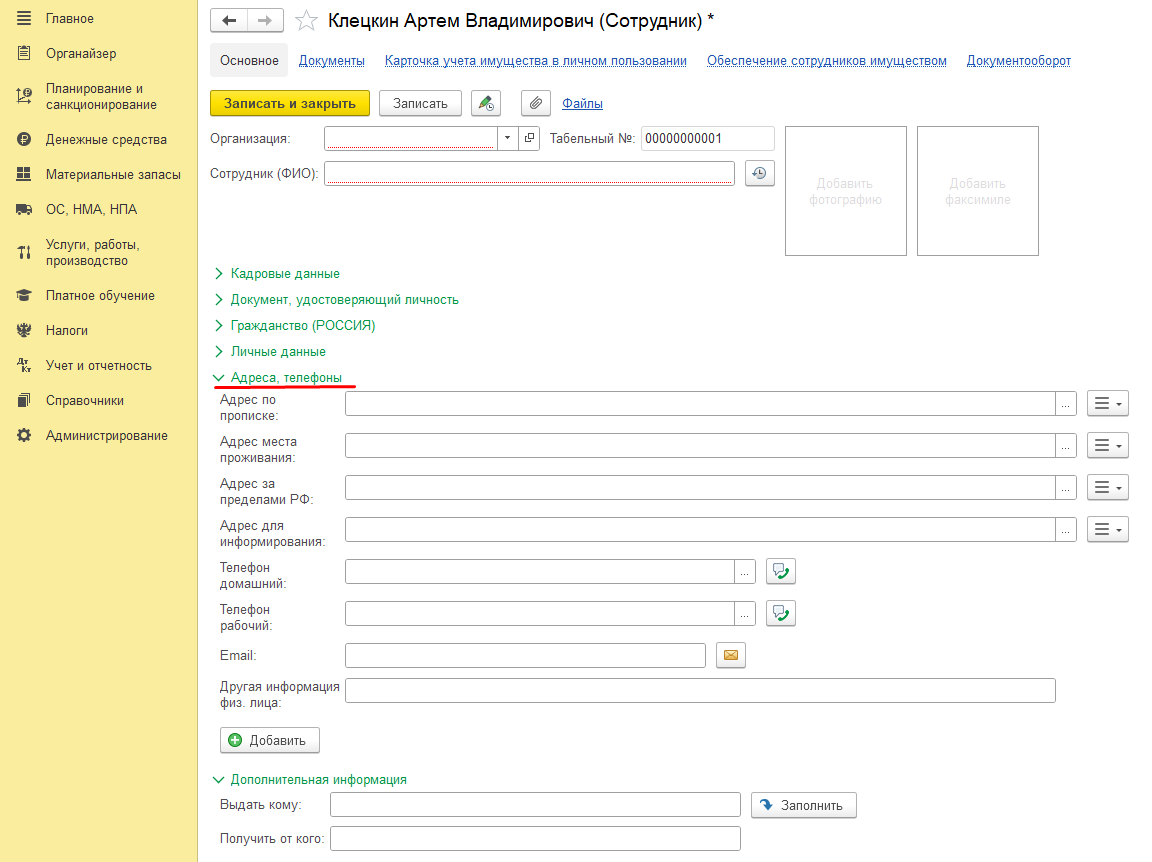Open ellipsis picker for Адрес для информирования
Image resolution: width=1152 pixels, height=862 pixels.
(x=1065, y=529)
